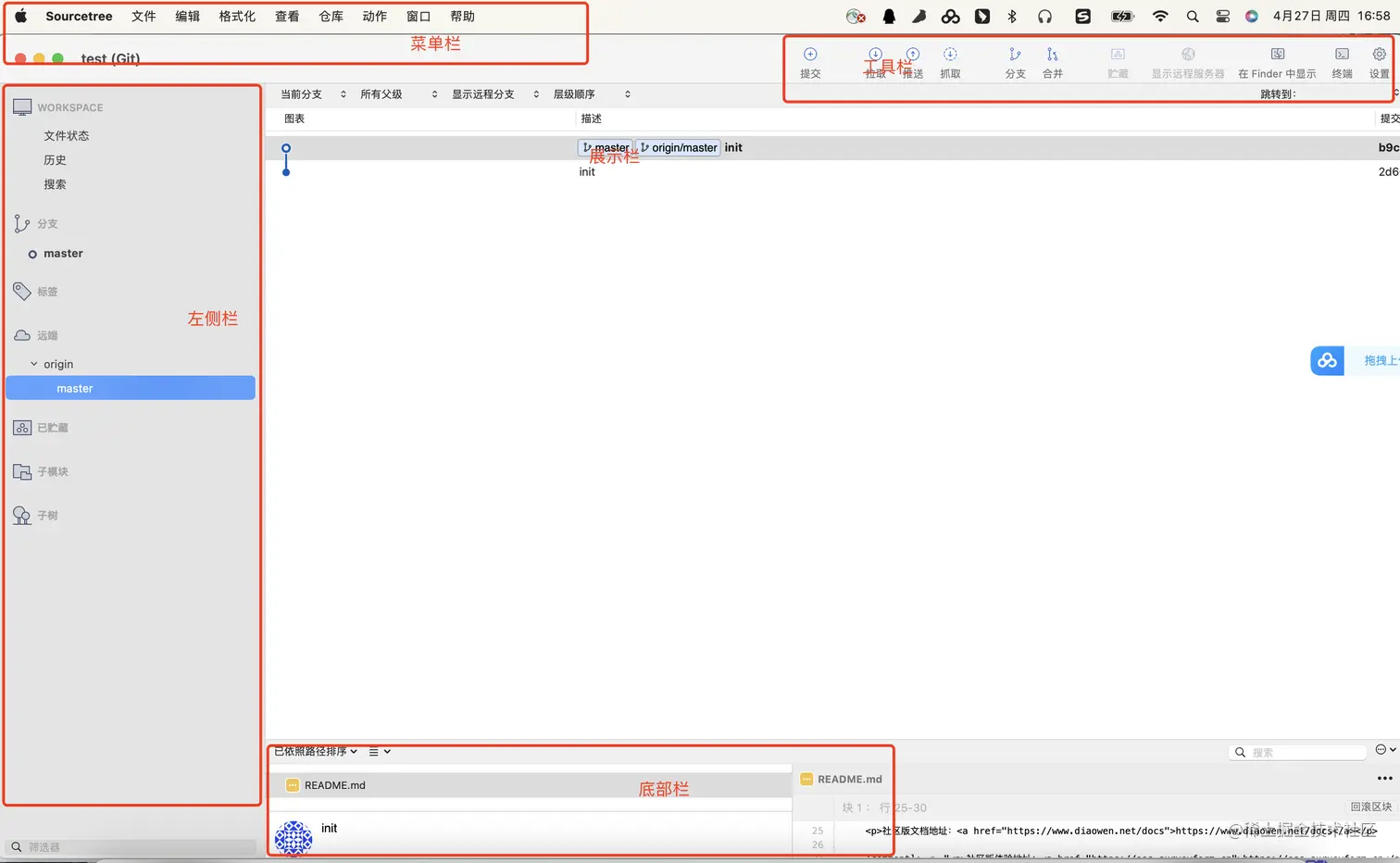Screen dimensions: 1400x863
Task: Open the circle ellipsis options dropdown near search
Action: tap(1385, 750)
